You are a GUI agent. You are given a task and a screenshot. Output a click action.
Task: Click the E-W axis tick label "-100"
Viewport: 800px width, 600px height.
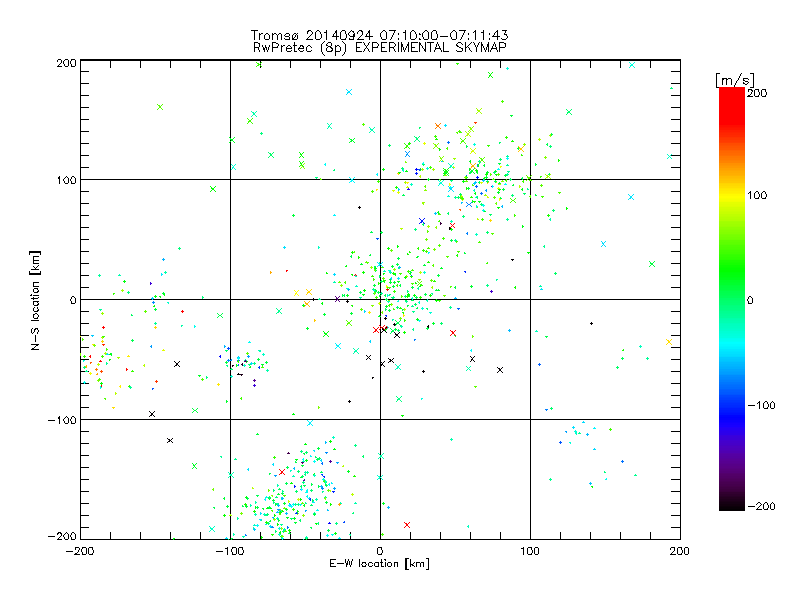(230, 551)
